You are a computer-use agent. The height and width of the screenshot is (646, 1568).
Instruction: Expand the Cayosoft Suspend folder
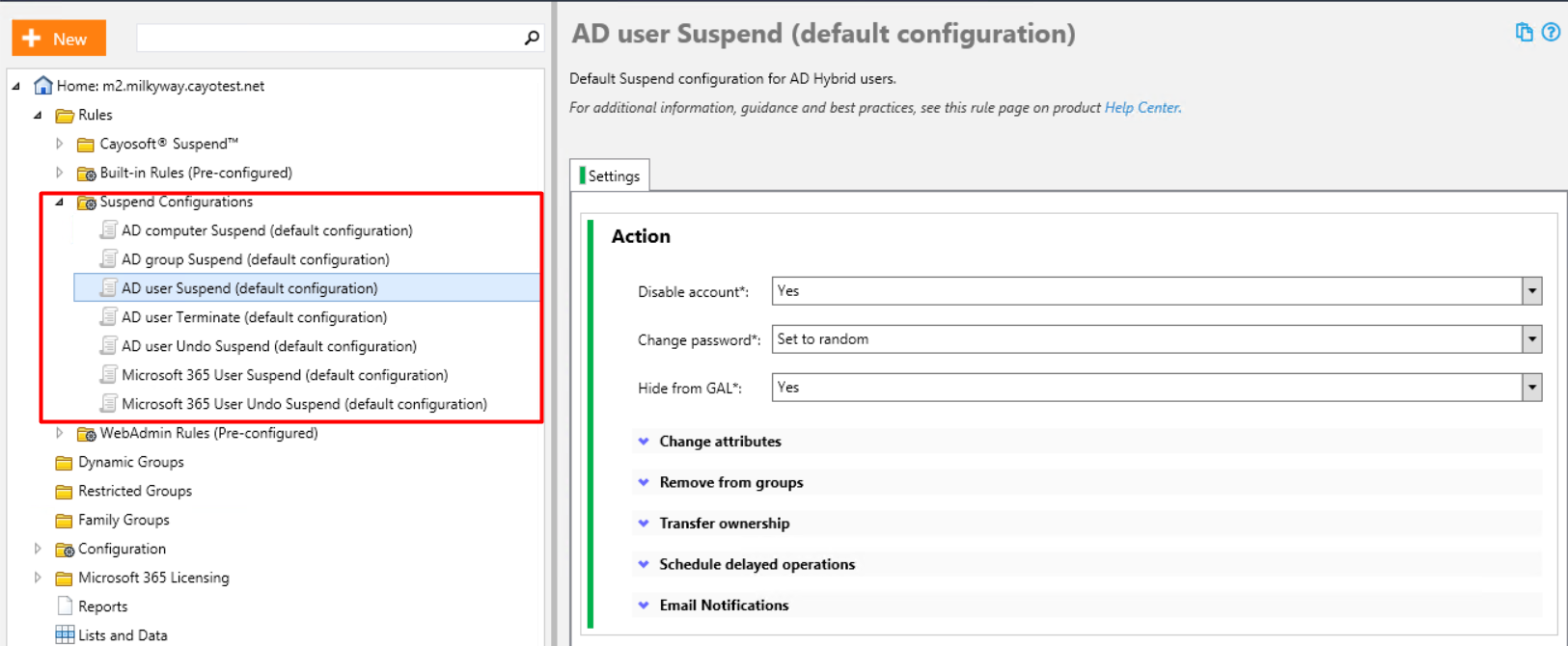tap(59, 144)
